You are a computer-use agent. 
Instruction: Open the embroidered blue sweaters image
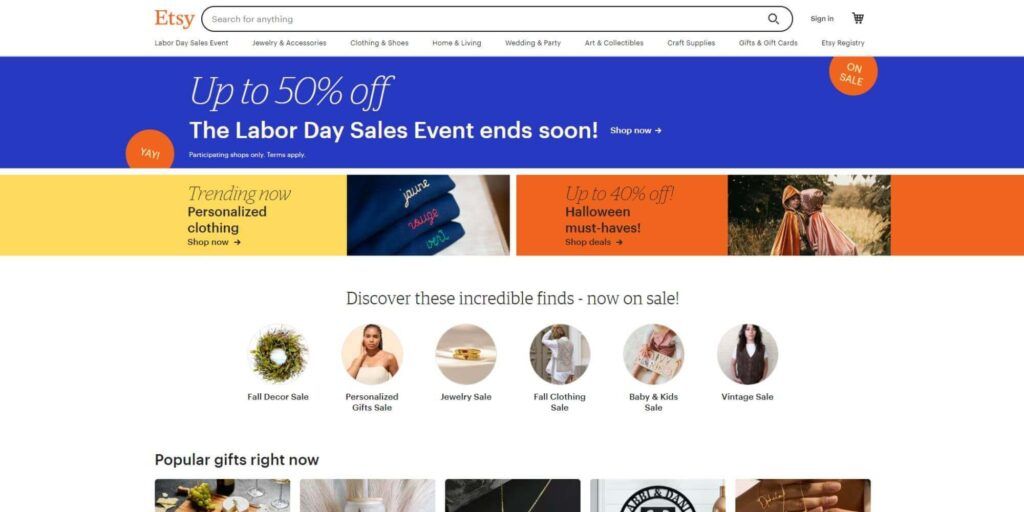pos(428,215)
